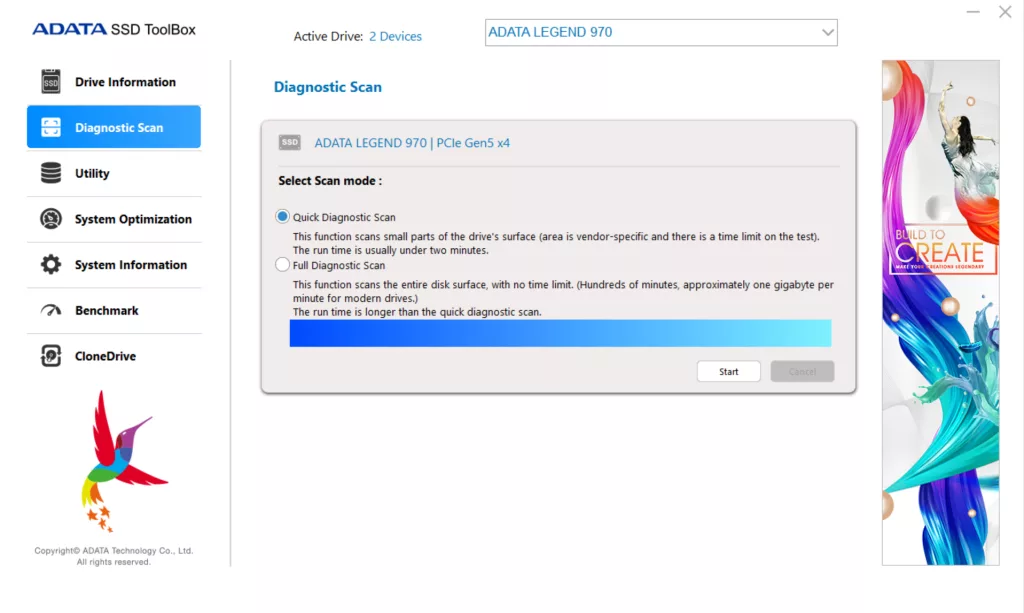Open the active drive ADATA LEGEND 970 dropdown

(x=661, y=33)
